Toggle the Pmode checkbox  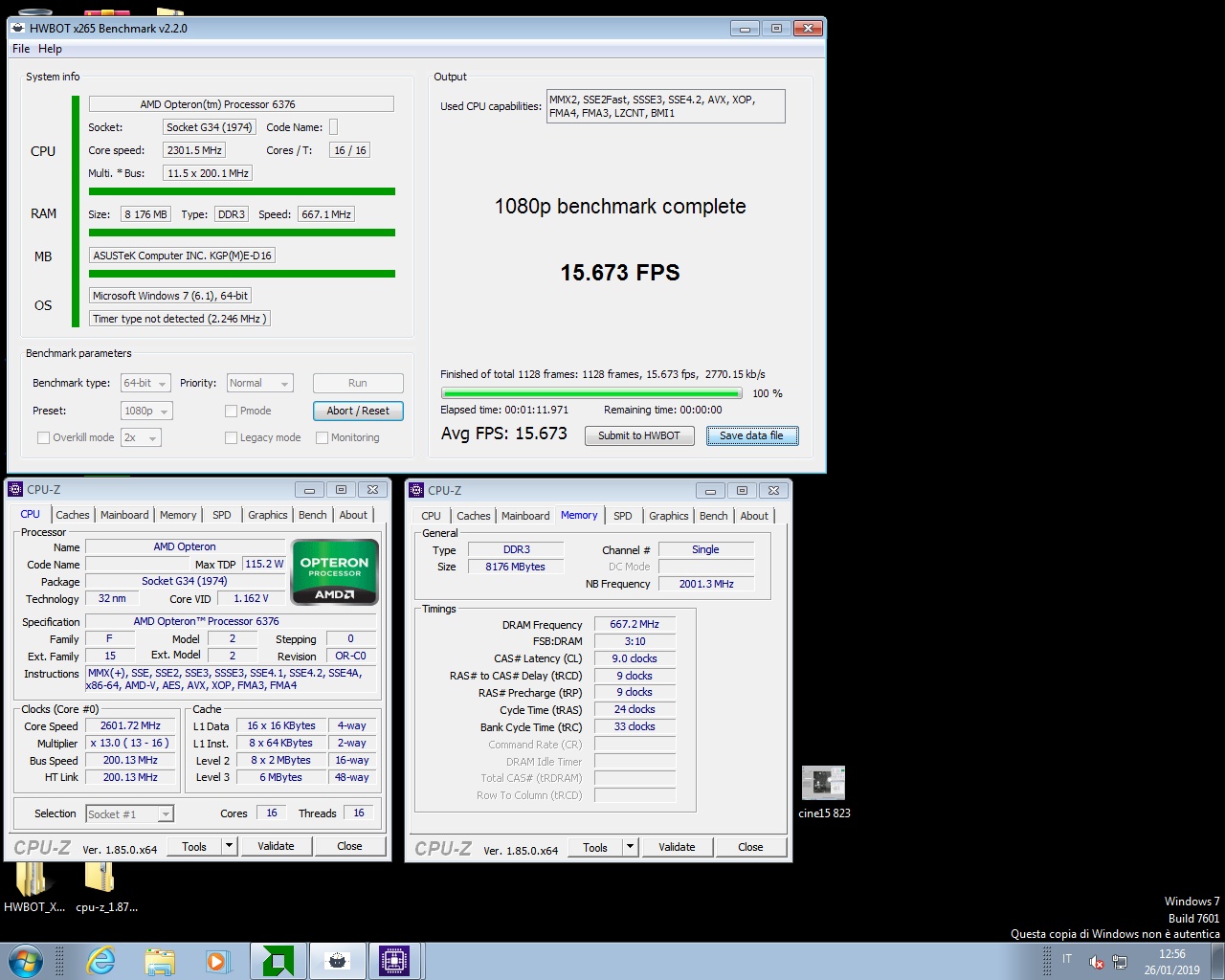(x=231, y=411)
